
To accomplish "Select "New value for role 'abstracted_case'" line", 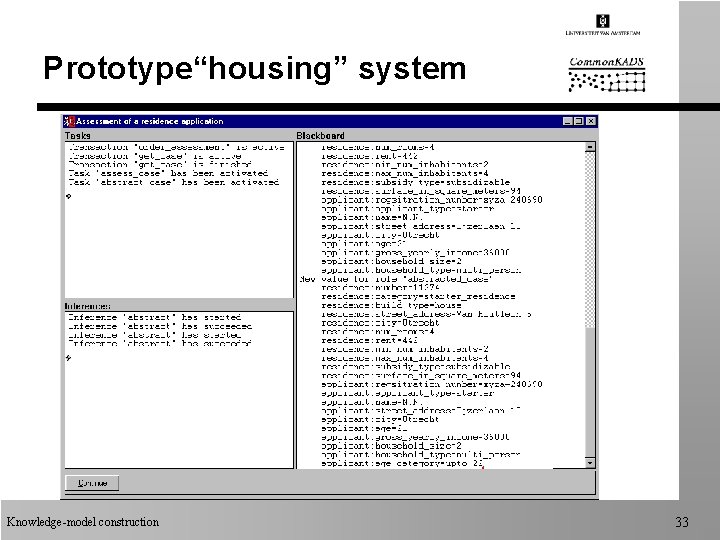I will click(396, 279).
